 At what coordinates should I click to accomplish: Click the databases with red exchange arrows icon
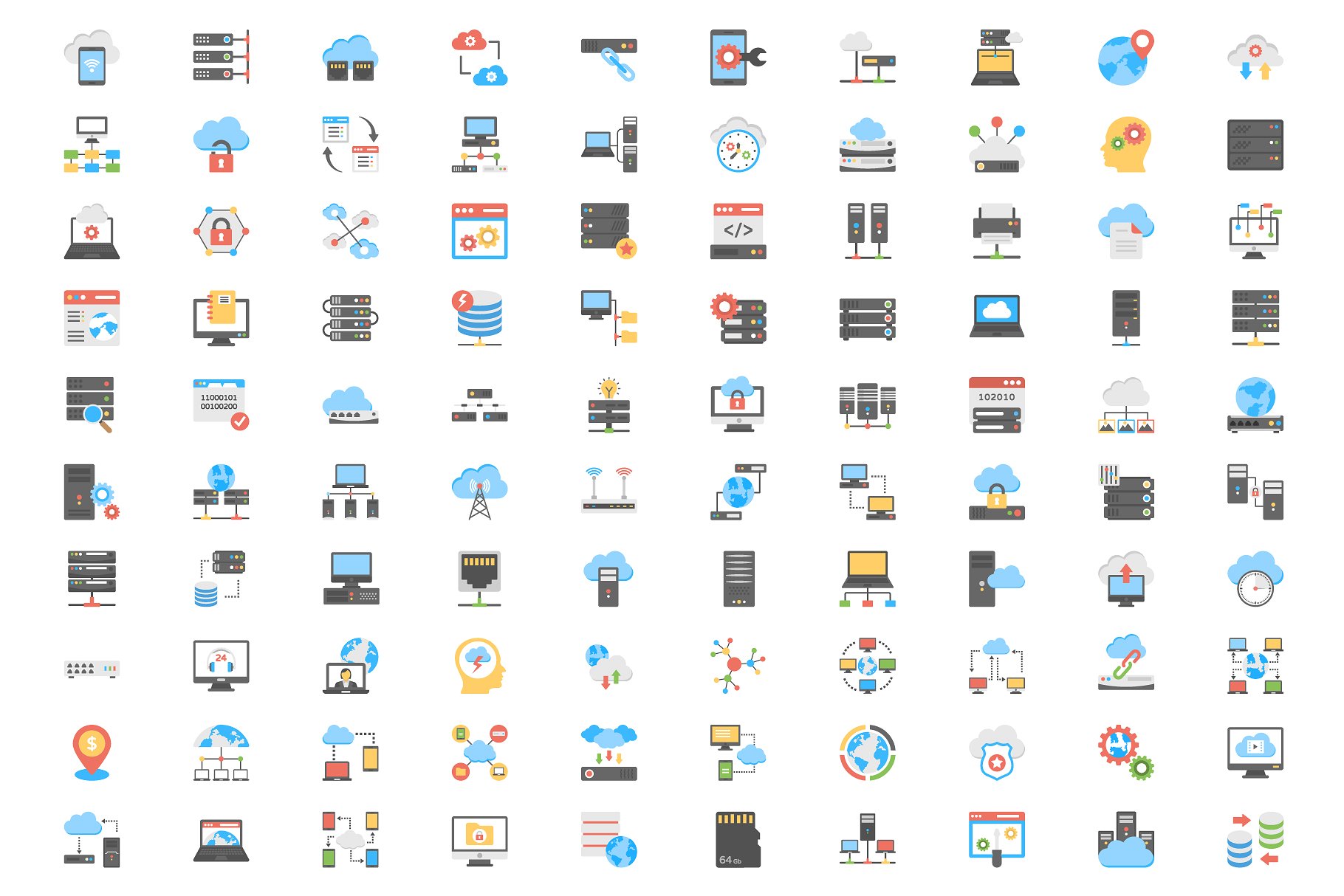click(1255, 839)
